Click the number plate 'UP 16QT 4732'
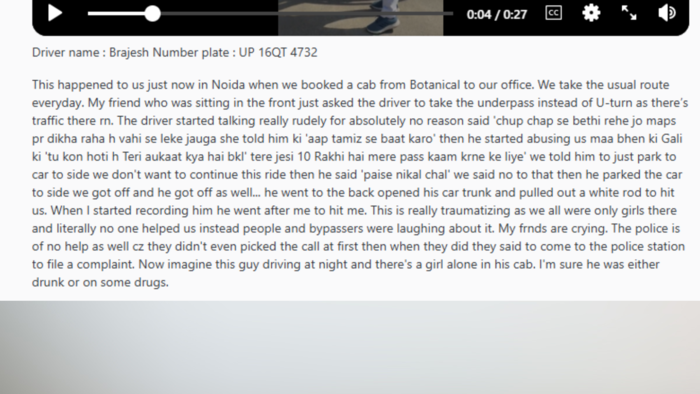 click(278, 52)
